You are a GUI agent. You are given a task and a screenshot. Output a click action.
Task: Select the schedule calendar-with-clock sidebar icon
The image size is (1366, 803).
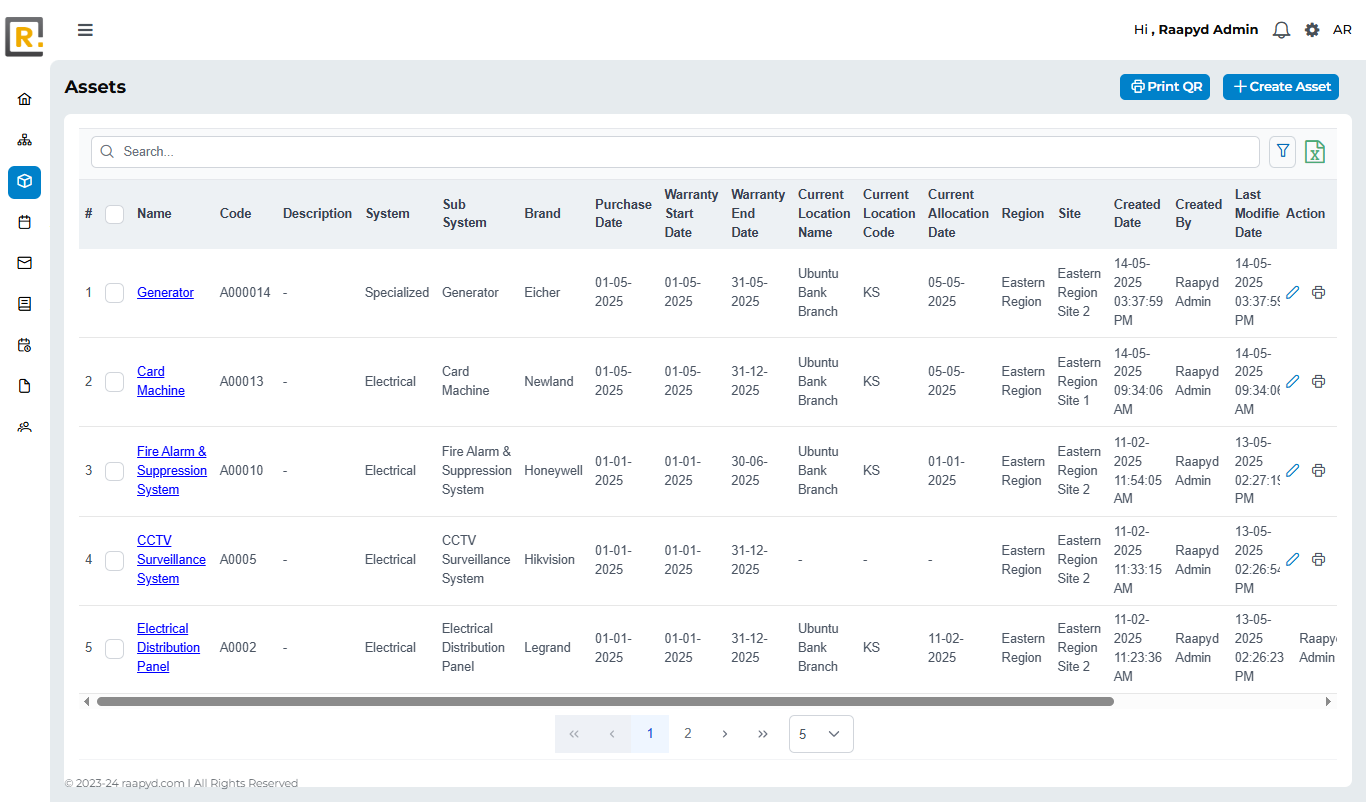24,343
